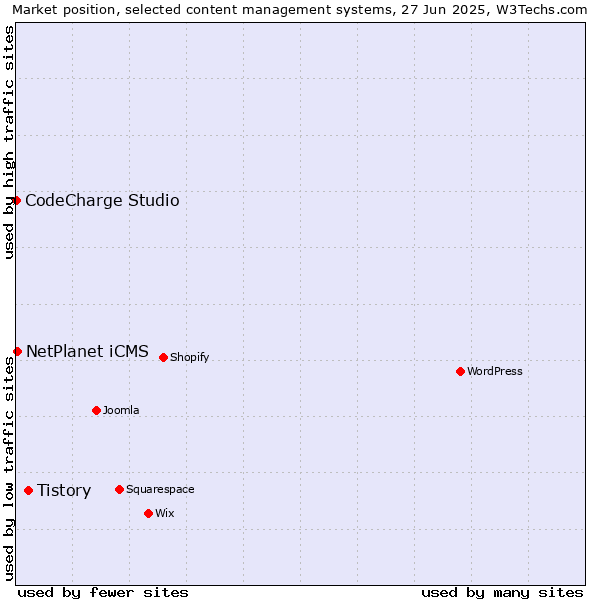This screenshot has width=600, height=600.
Task: Select the Squarespace data point
Action: tap(119, 489)
